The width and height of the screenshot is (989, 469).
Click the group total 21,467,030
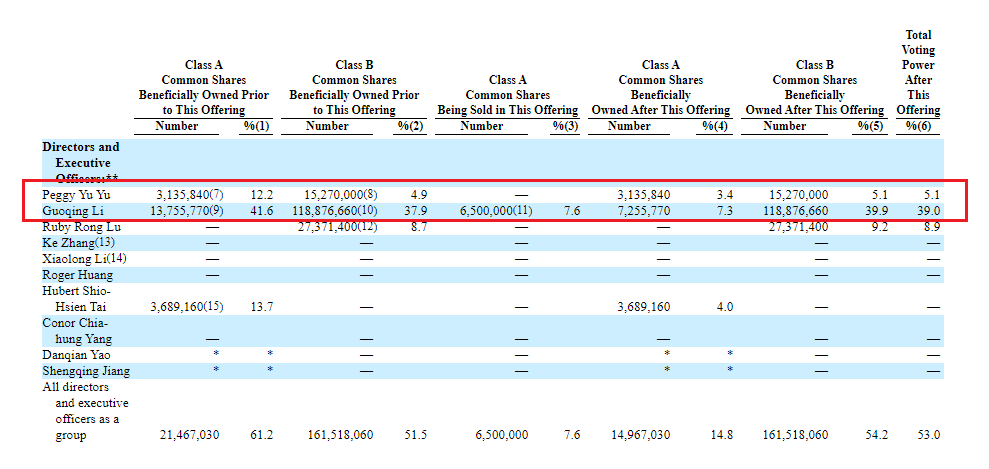tap(189, 435)
